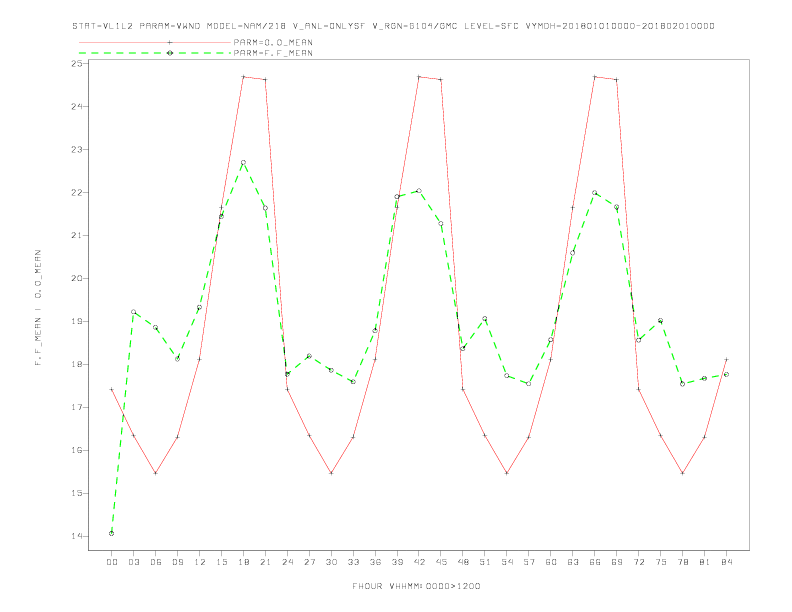Click the green circle data point at hour 75
Viewport: 792px width, 612px height.
661,321
